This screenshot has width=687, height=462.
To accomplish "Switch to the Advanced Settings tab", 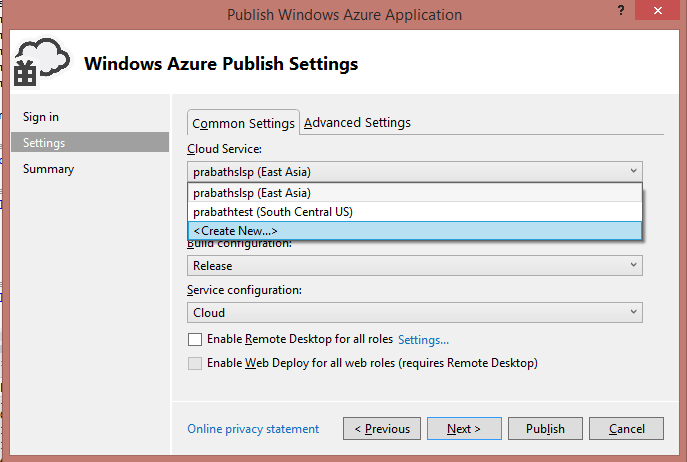I will point(357,122).
